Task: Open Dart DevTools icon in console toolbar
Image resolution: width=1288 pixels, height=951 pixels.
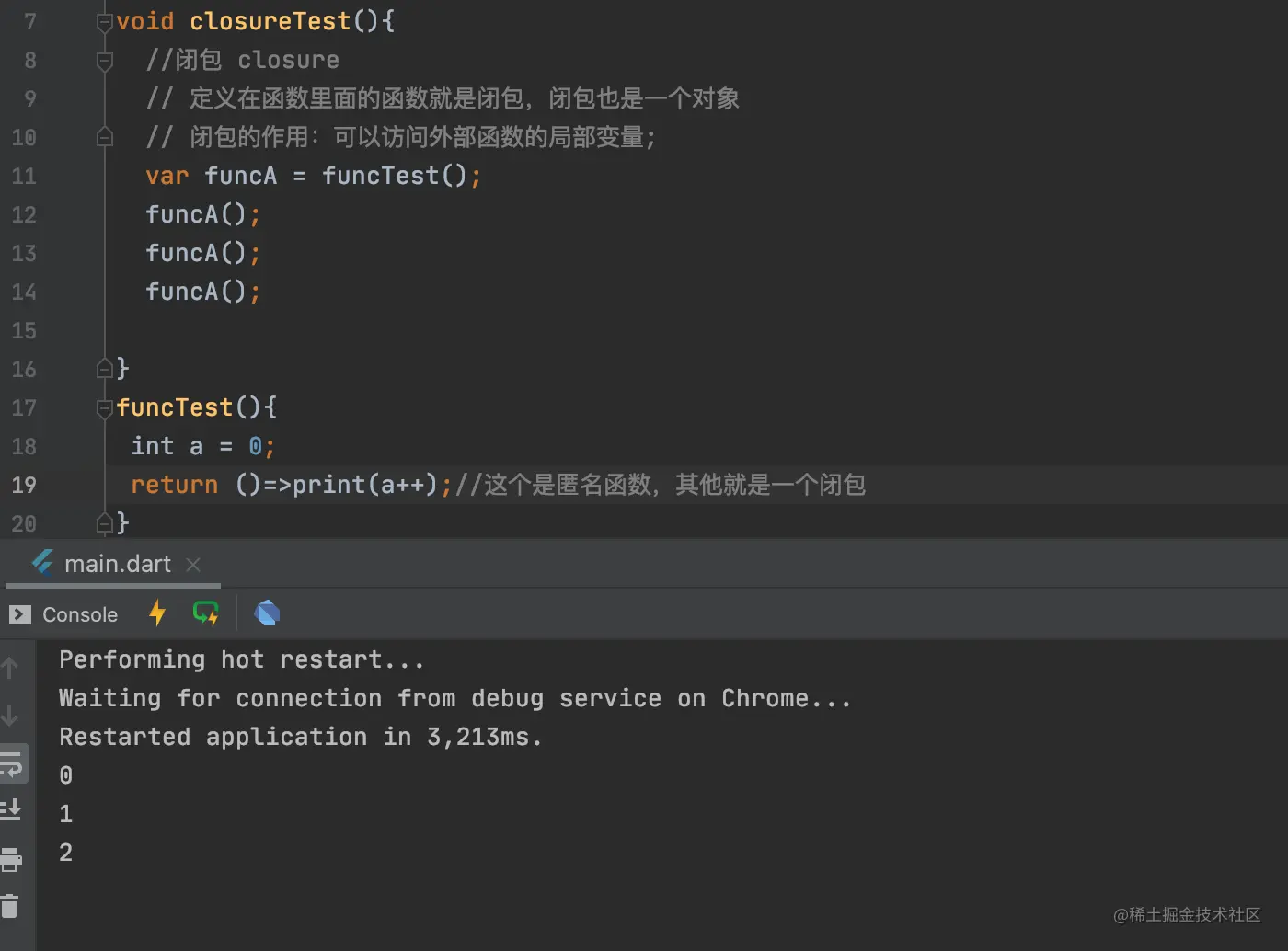Action: click(x=267, y=613)
